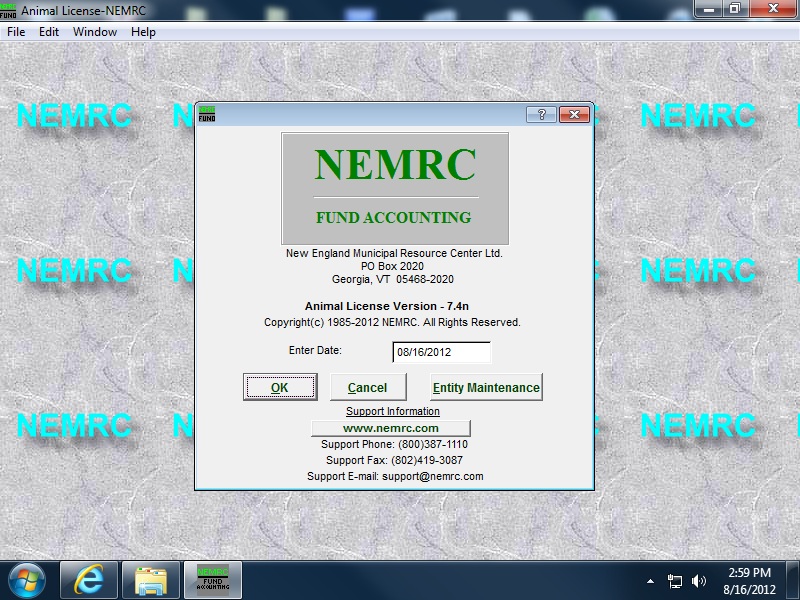Screen dimensions: 800x600
Task: Click the Support Information heading
Action: [x=392, y=411]
